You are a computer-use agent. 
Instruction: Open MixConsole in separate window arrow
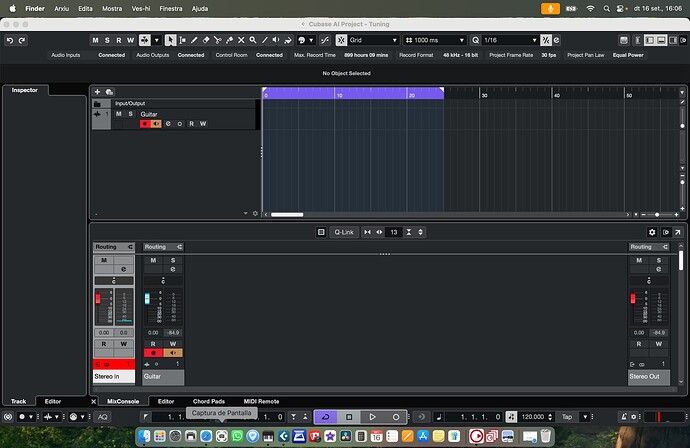click(x=678, y=232)
